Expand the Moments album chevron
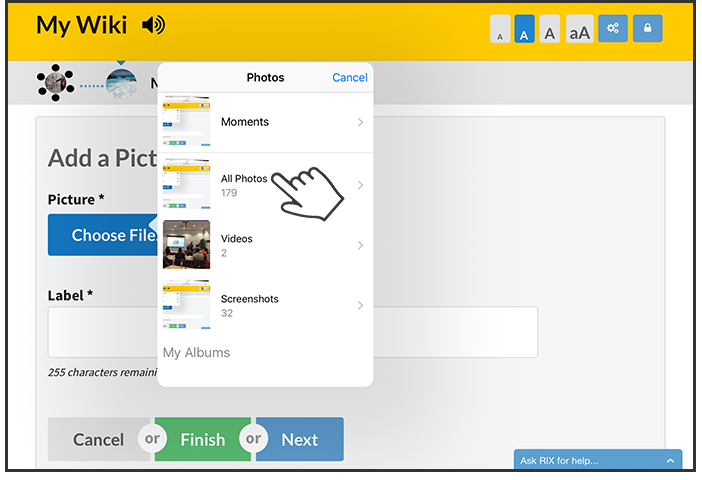 (360, 122)
